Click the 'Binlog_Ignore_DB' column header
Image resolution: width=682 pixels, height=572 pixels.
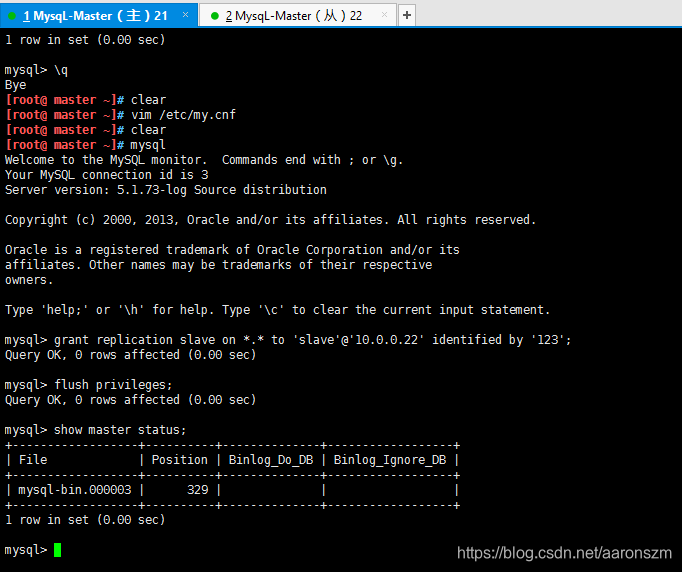[390, 460]
